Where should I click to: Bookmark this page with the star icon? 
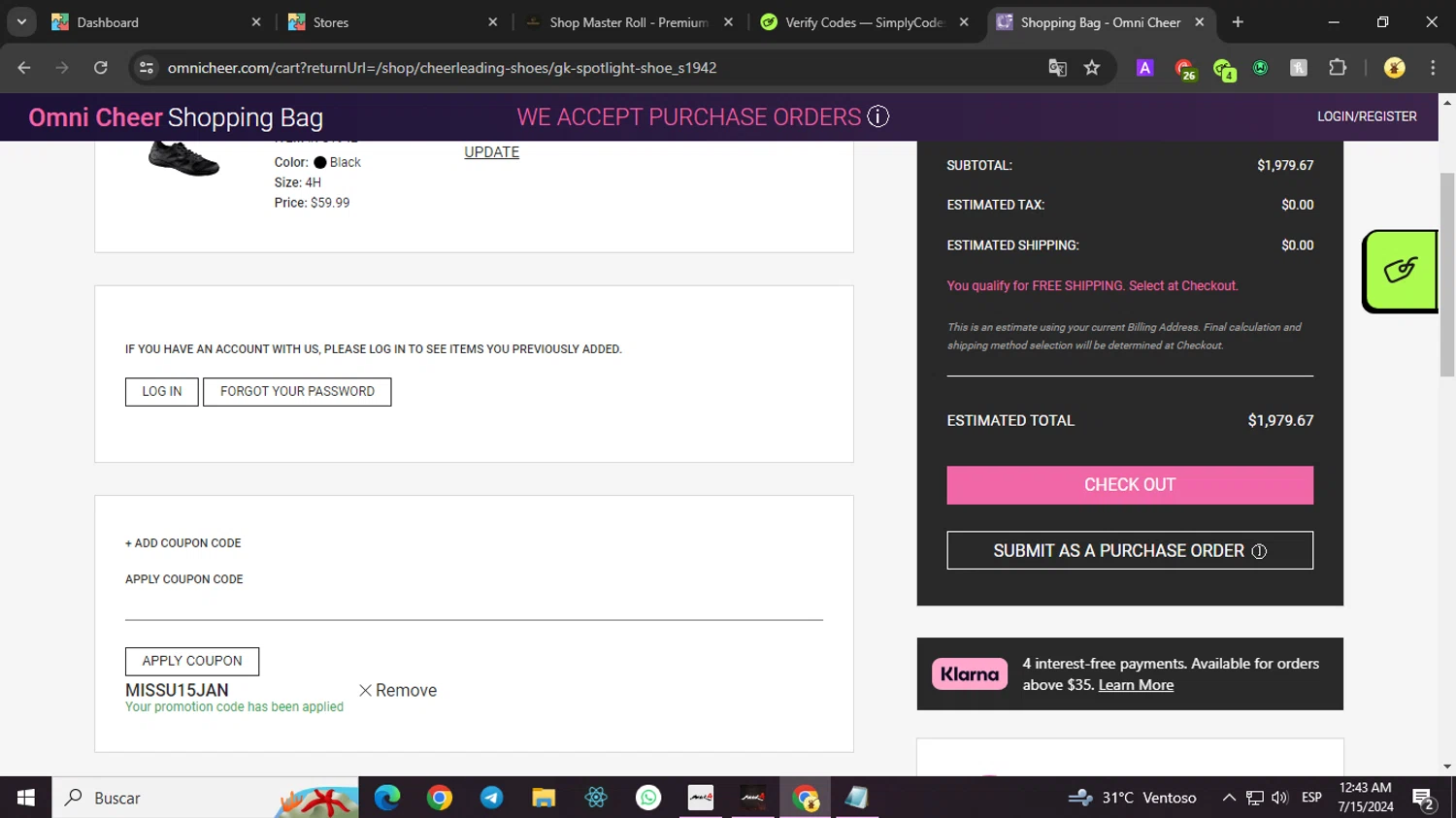(x=1092, y=68)
